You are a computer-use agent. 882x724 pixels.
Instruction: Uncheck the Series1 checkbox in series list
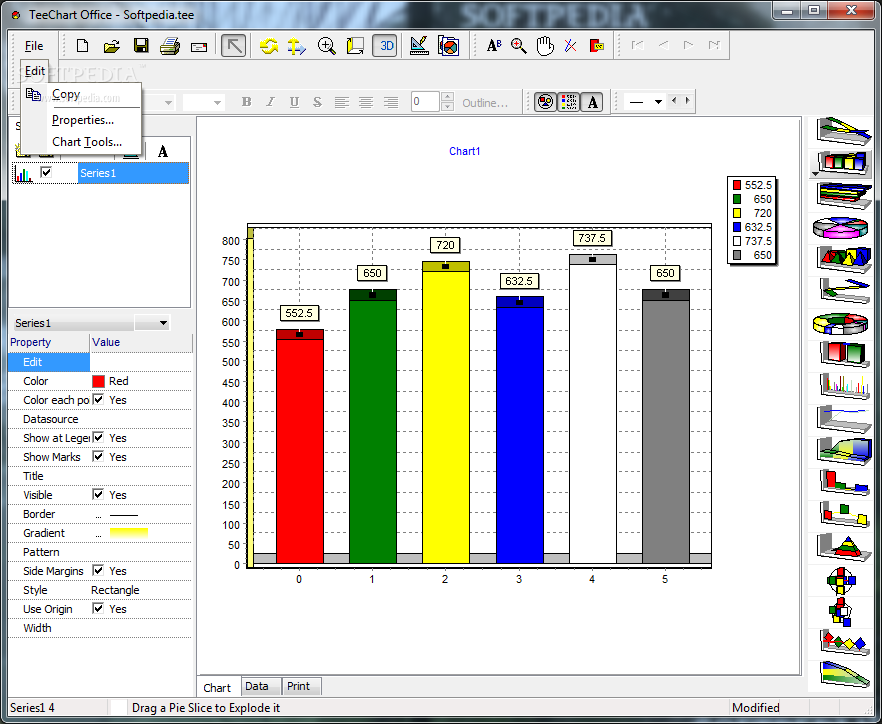click(x=46, y=172)
